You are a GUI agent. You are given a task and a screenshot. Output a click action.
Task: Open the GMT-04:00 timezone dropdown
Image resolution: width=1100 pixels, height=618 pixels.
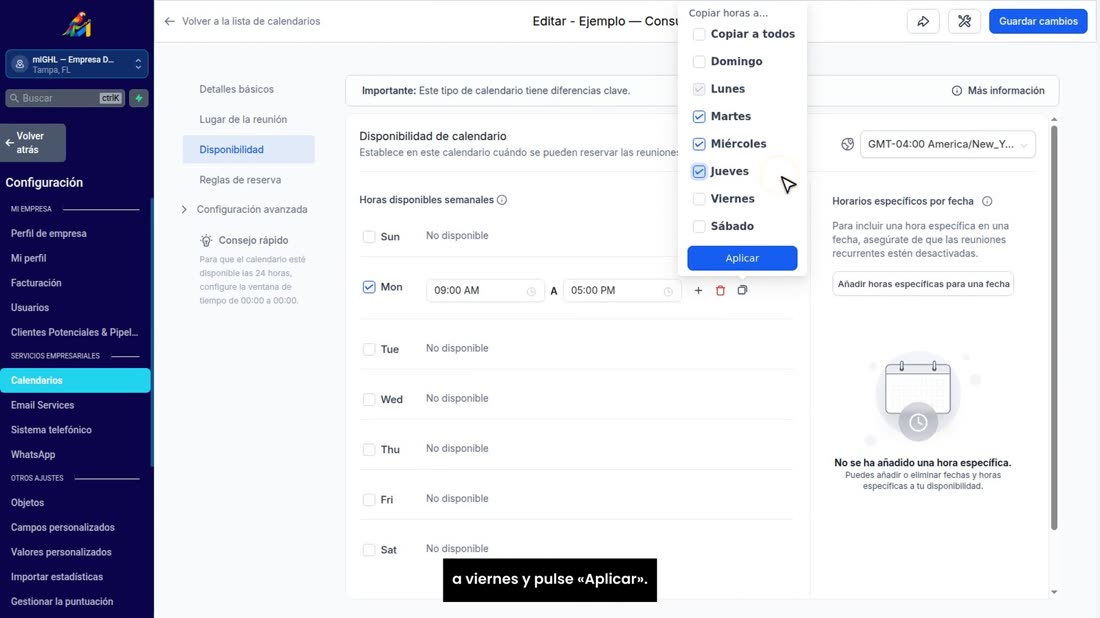coord(948,144)
